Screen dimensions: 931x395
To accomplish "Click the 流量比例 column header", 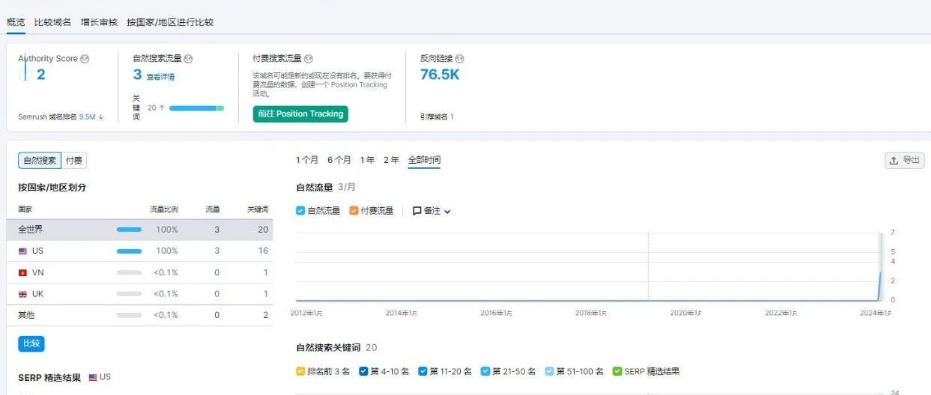I will point(164,210).
